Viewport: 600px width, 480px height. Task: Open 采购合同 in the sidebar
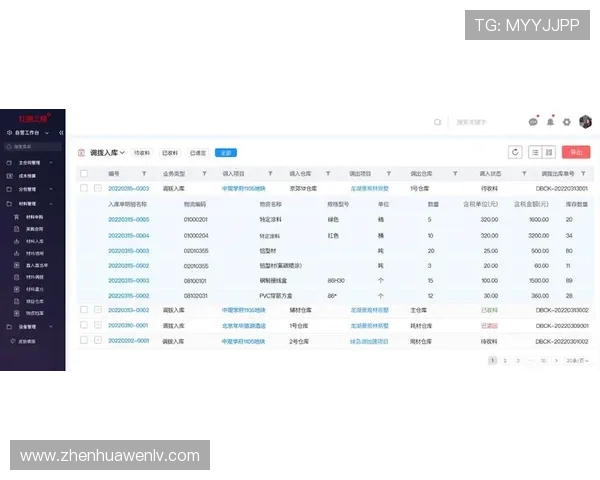tap(34, 229)
